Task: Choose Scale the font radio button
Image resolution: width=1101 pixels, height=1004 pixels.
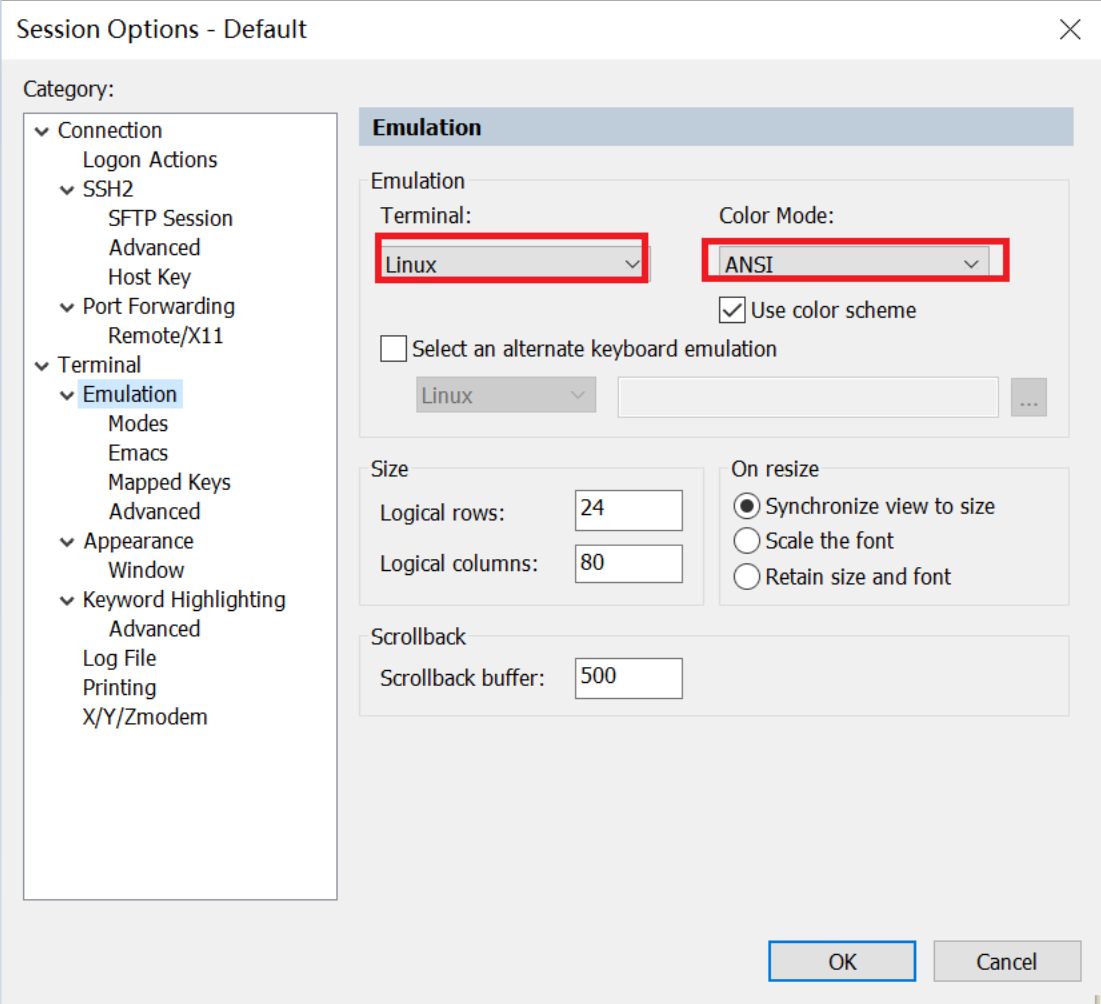Action: (747, 541)
